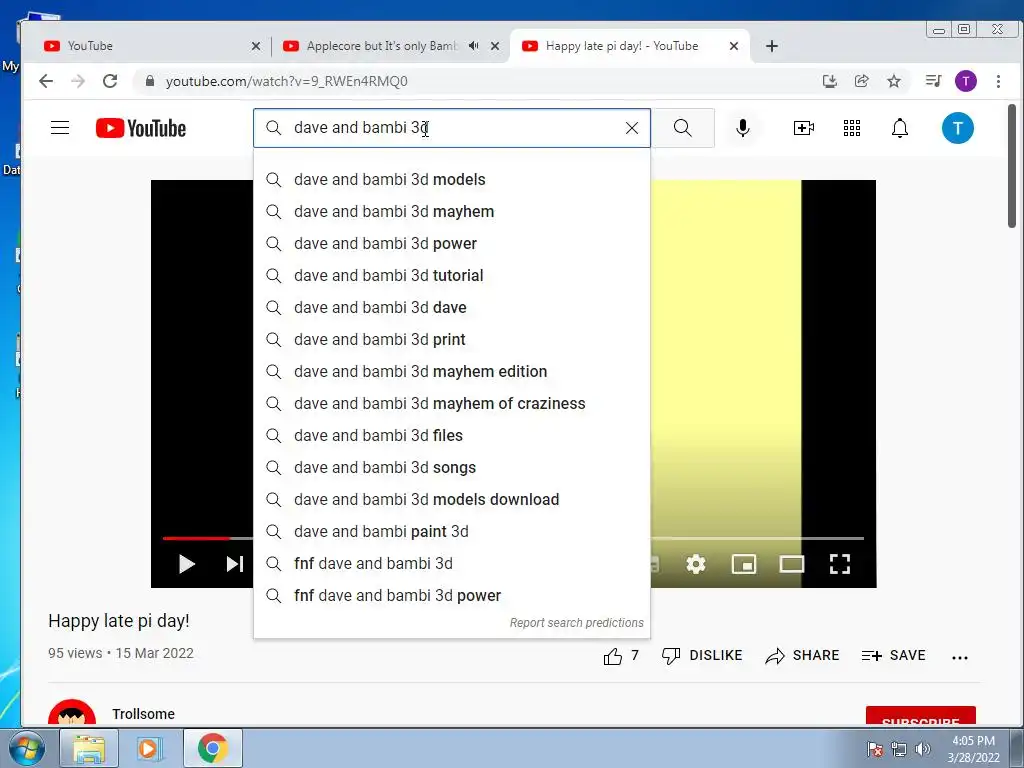Open notifications bell
This screenshot has width=1024, height=768.
click(x=900, y=128)
